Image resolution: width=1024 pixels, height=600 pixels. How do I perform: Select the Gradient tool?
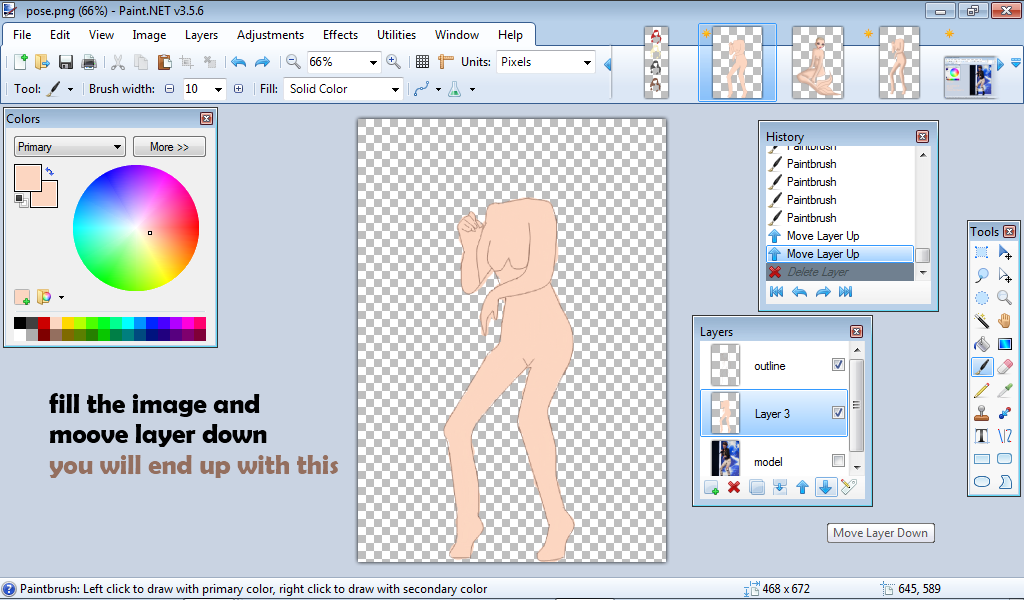coord(1005,343)
